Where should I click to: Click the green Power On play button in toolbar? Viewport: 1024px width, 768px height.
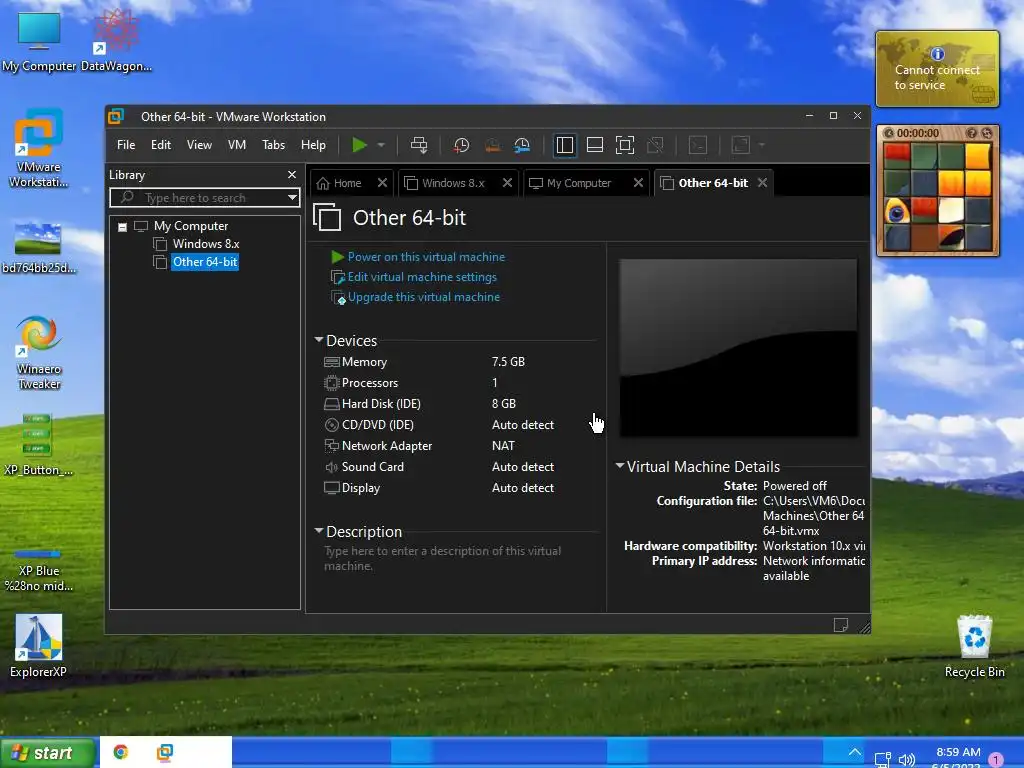click(359, 145)
